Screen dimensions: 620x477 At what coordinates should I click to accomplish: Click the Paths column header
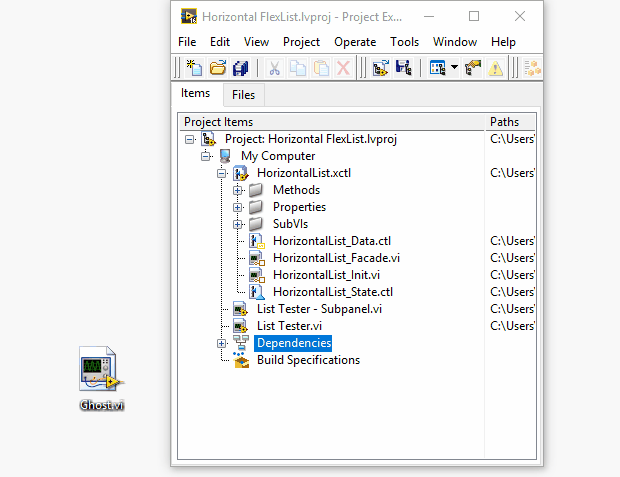tap(510, 122)
